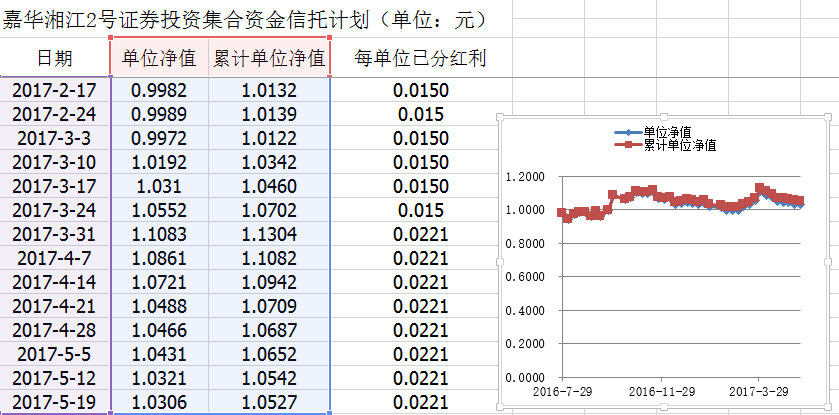This screenshot has height=415, width=839.
Task: Click the red 累计单位净值 legend marker in chart
Action: coord(626,145)
